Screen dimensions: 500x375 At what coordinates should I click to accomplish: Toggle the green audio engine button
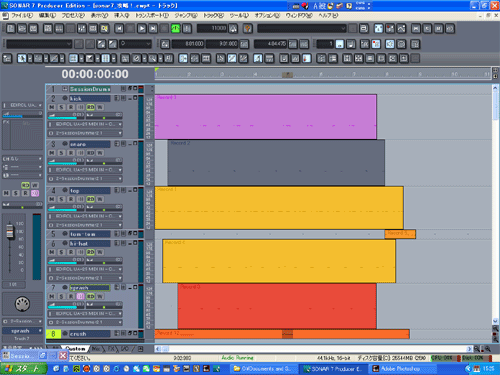point(175,29)
